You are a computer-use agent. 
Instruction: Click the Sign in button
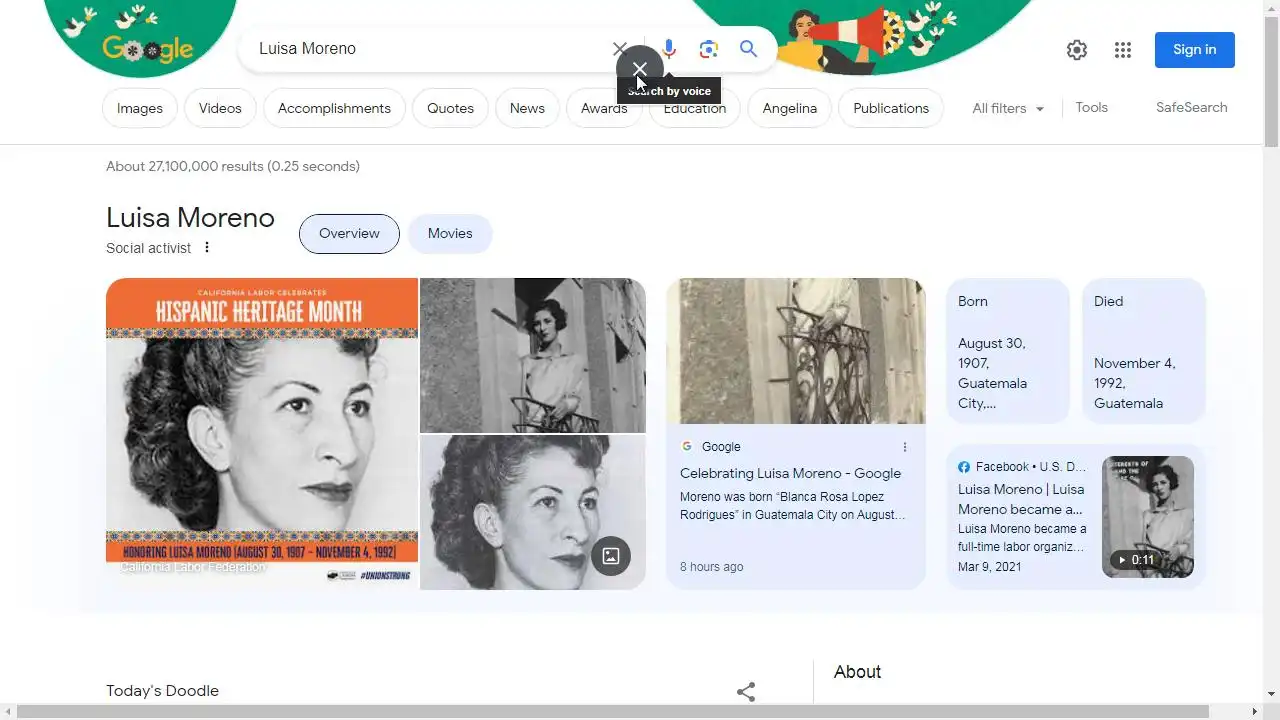pyautogui.click(x=1195, y=50)
